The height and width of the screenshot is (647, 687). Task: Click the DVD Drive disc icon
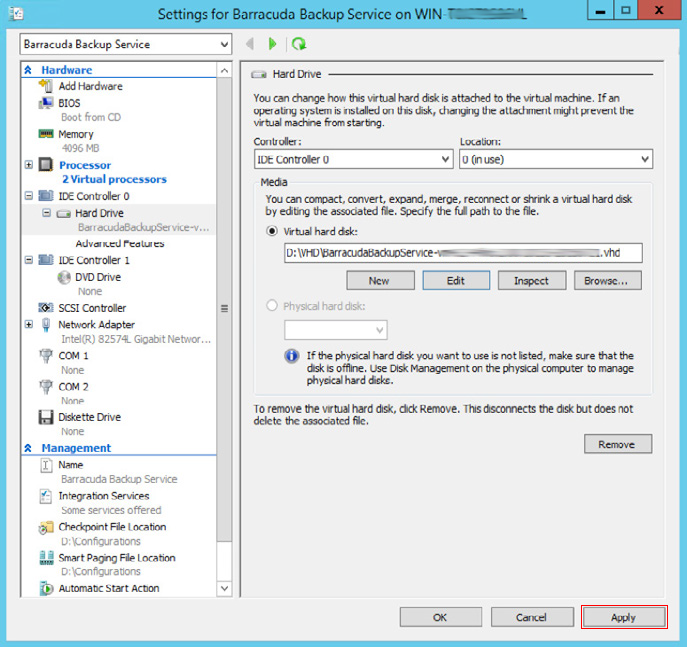[x=64, y=277]
